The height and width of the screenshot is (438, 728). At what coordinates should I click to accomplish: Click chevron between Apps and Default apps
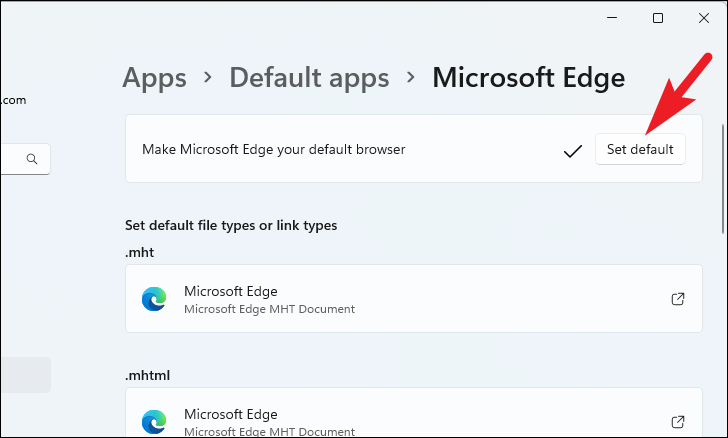pos(208,77)
